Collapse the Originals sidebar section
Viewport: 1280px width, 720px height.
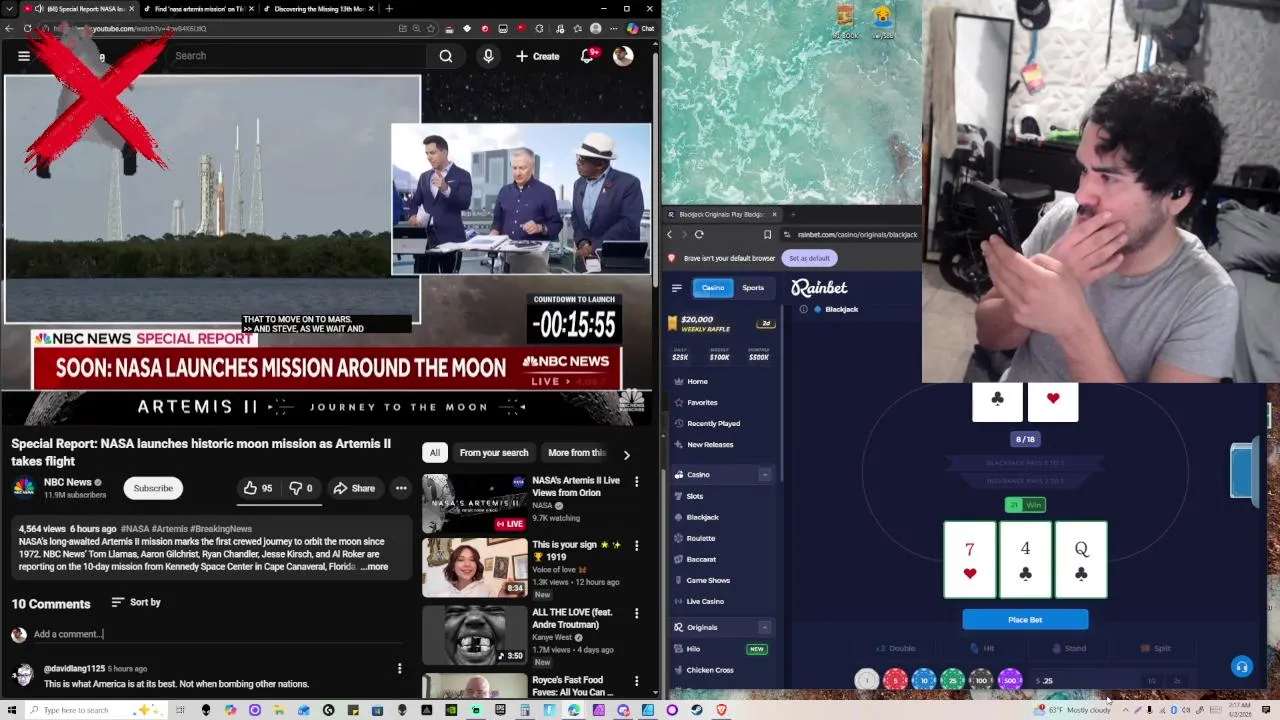(x=765, y=627)
